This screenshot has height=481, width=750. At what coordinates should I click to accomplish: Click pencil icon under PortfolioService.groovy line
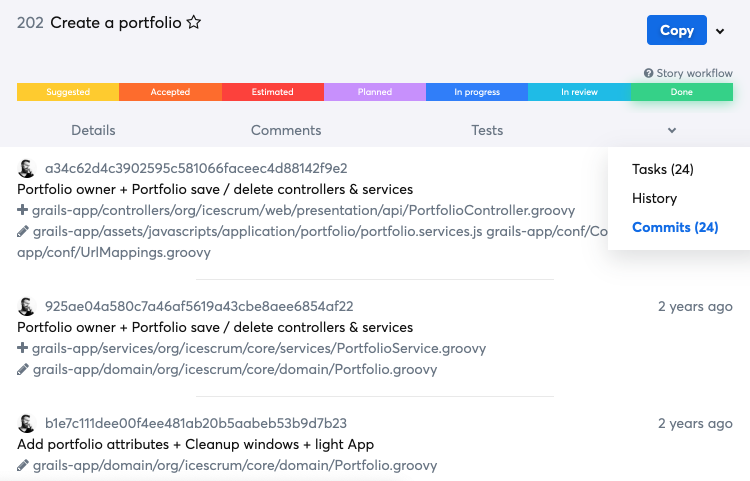click(x=22, y=369)
